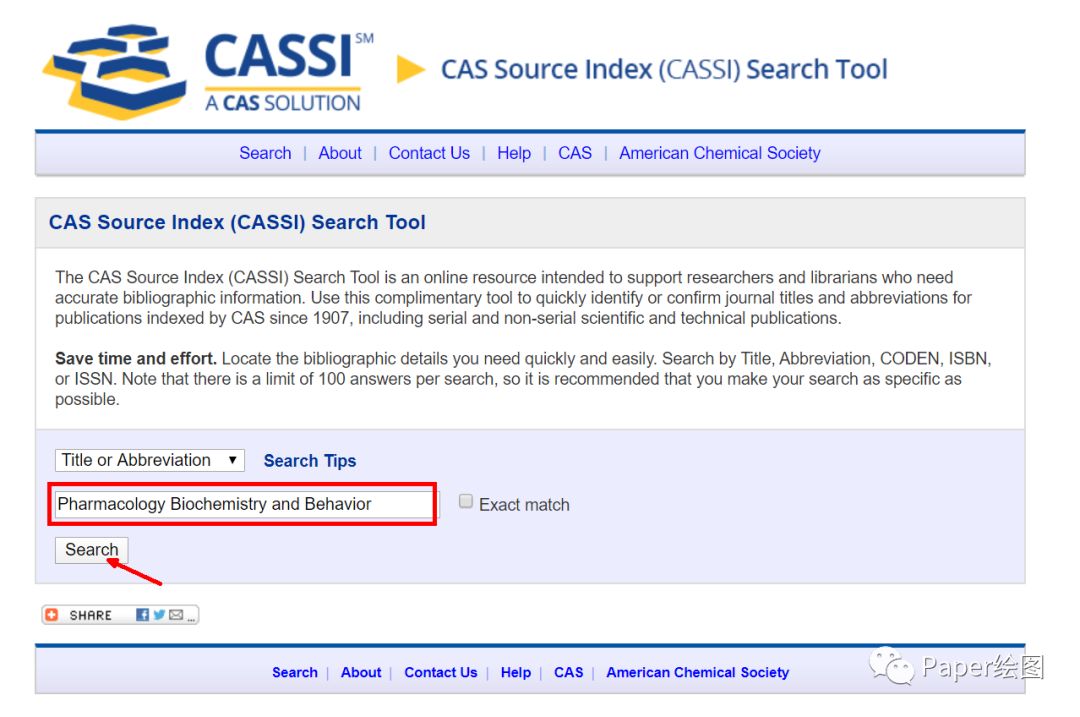Screen dimensions: 1080x717
Task: Click the email envelope share icon
Action: click(176, 614)
